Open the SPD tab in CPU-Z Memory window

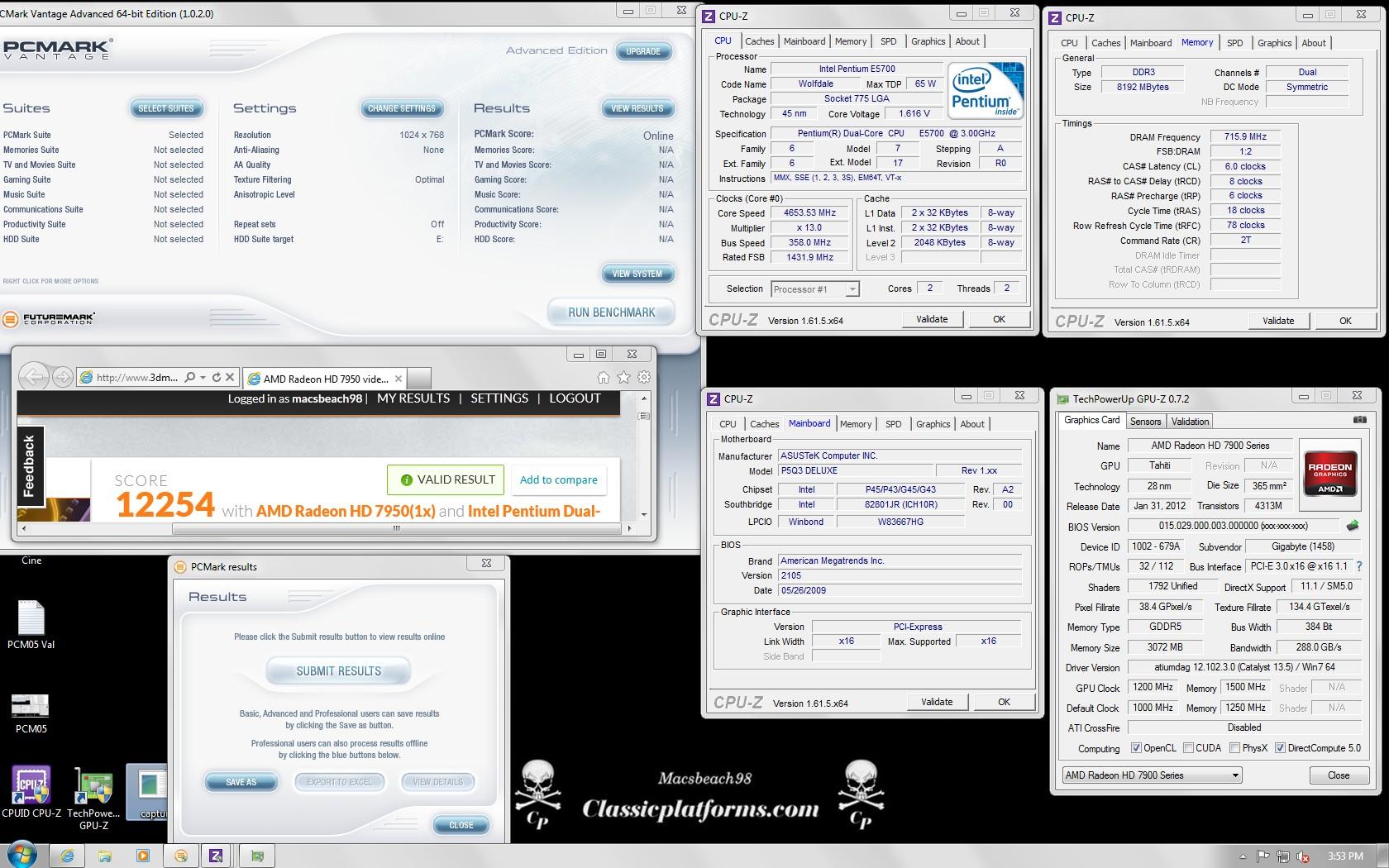[x=1234, y=43]
